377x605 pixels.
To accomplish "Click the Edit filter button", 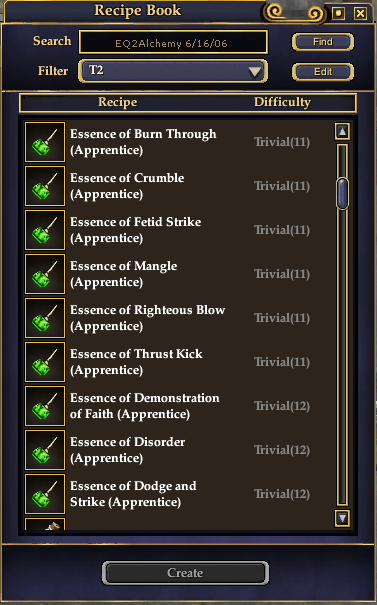I will (323, 72).
